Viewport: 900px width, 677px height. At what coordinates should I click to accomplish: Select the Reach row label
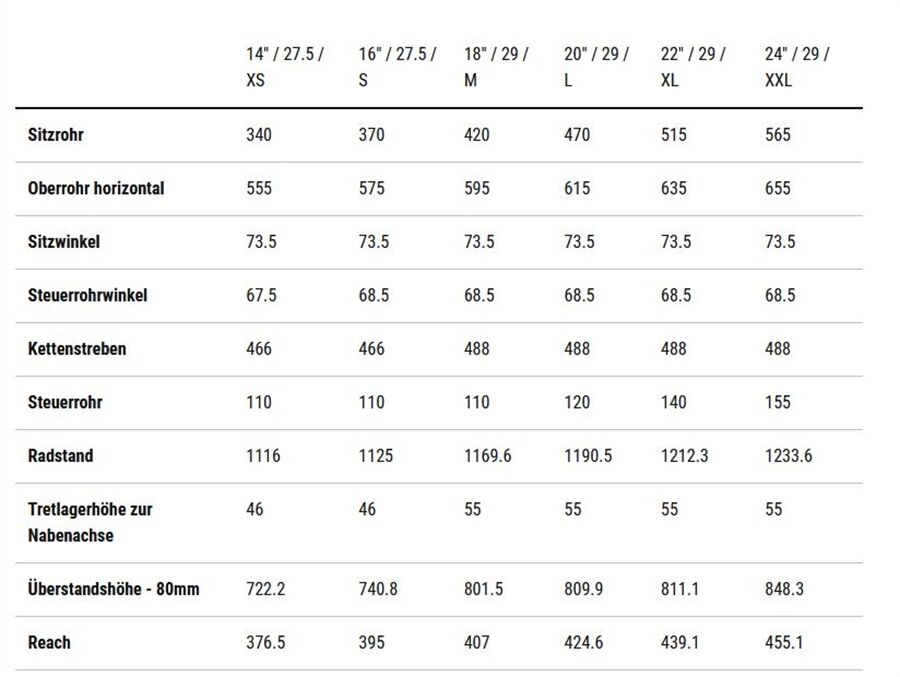click(x=49, y=643)
